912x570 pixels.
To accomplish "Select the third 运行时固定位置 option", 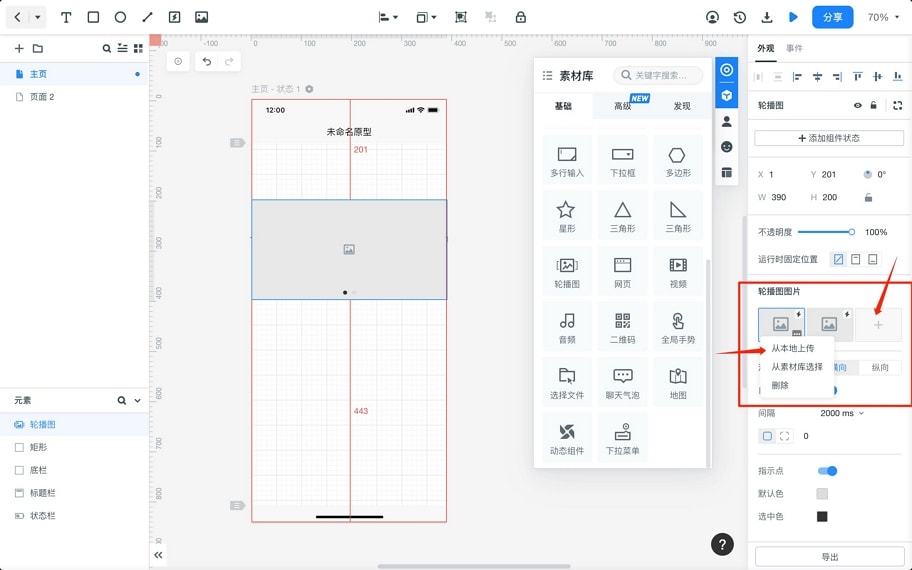I will point(872,259).
